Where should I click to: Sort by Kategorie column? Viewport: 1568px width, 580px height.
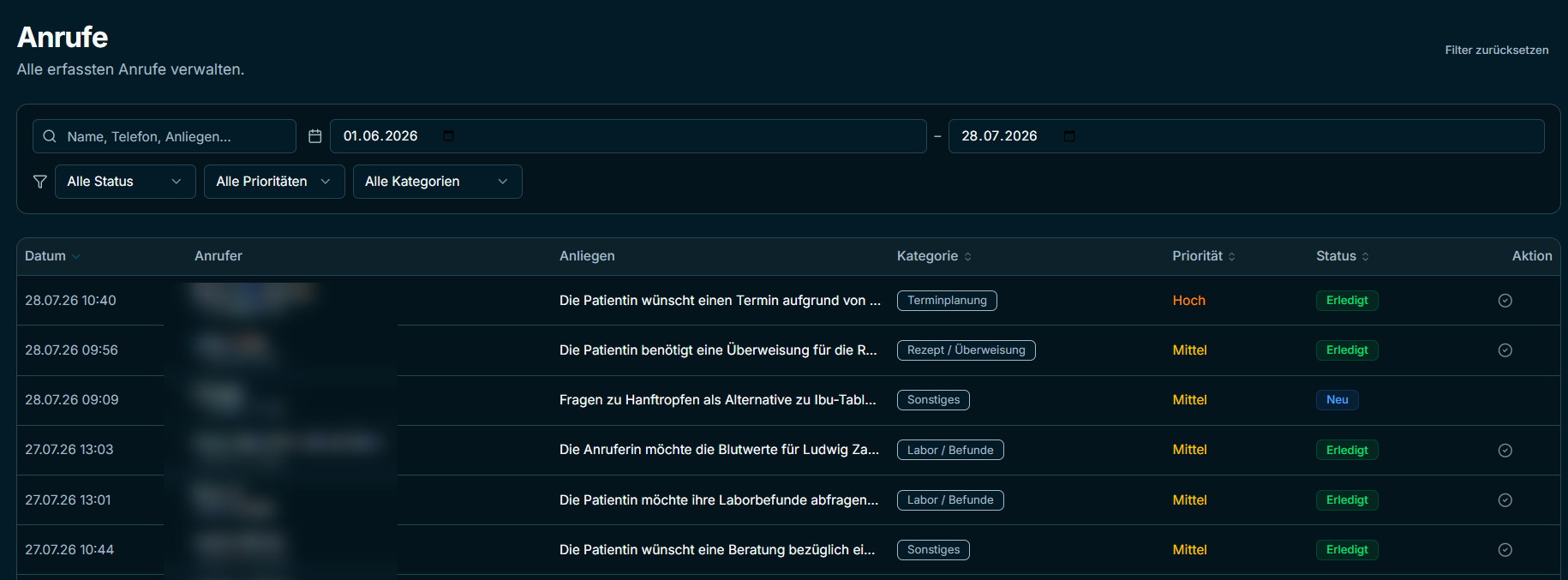click(x=967, y=256)
